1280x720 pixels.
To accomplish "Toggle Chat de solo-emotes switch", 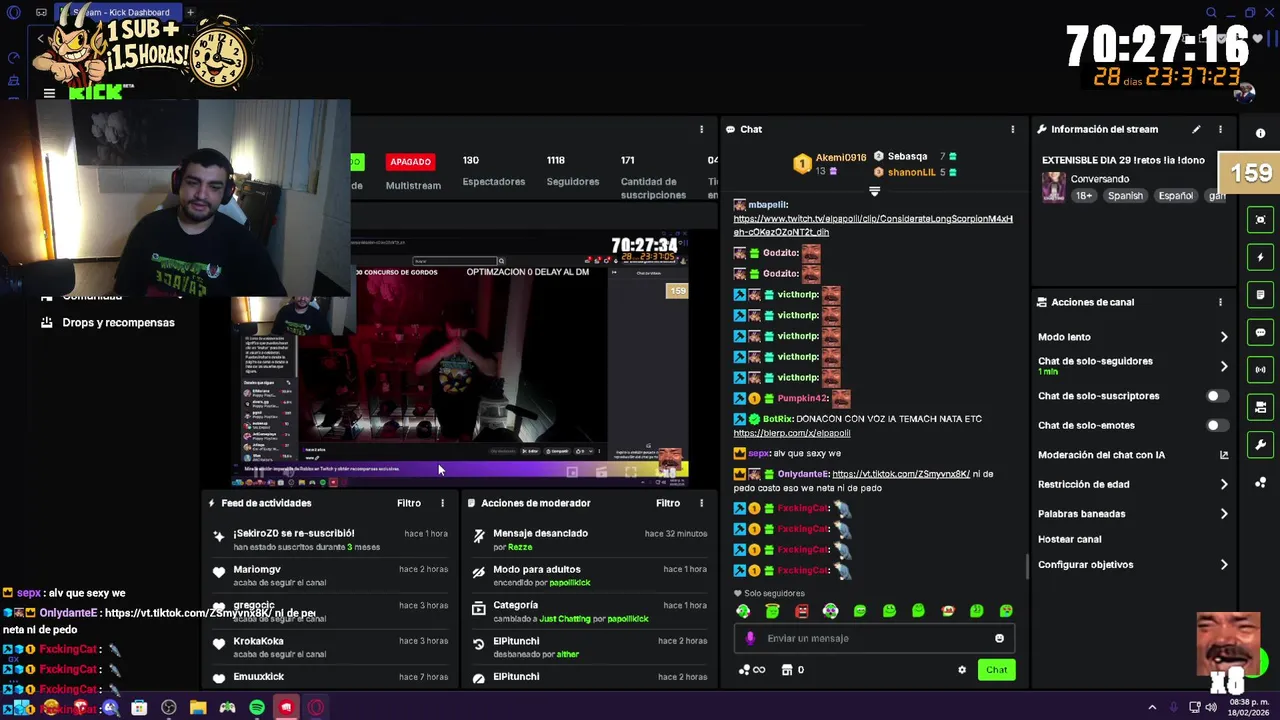I will pos(1216,425).
